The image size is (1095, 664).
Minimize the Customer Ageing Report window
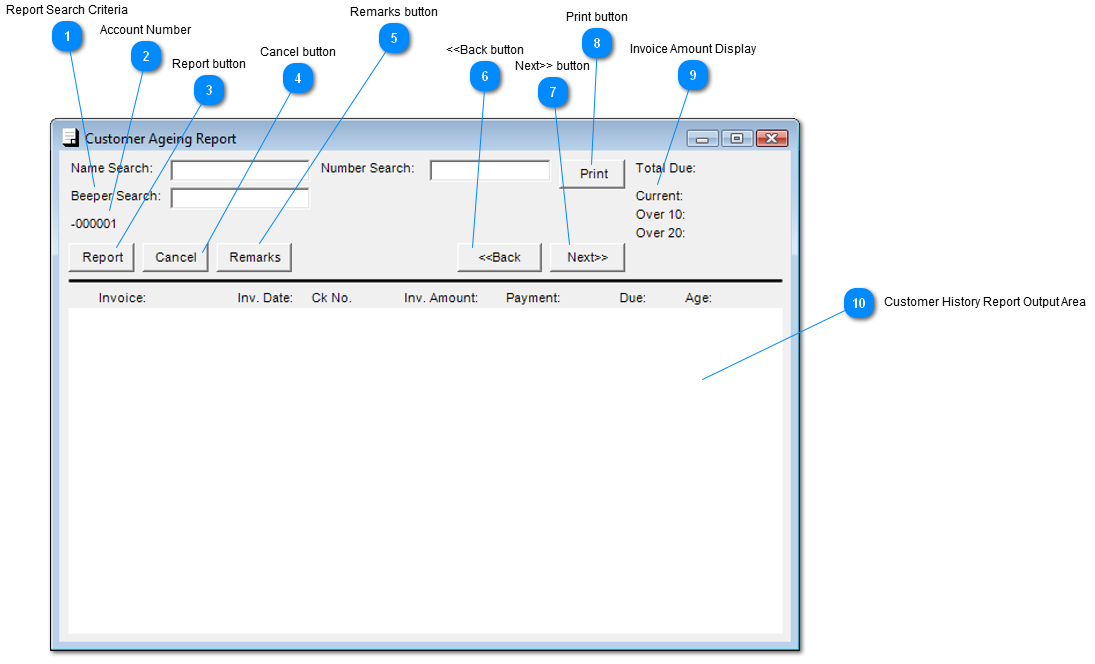tap(703, 138)
